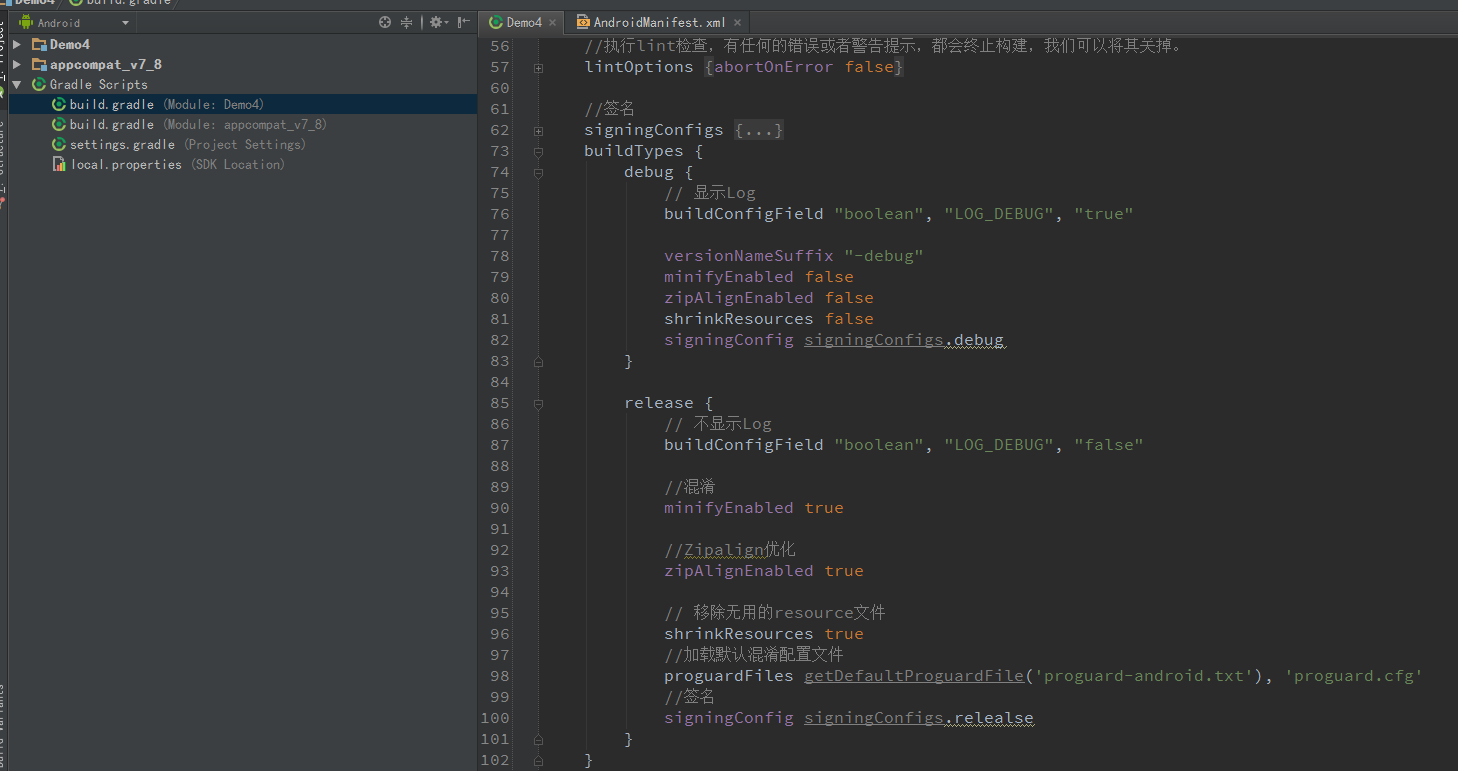
Task: Click 'zipAlignEnabled false' in the debug block
Action: pyautogui.click(x=769, y=298)
